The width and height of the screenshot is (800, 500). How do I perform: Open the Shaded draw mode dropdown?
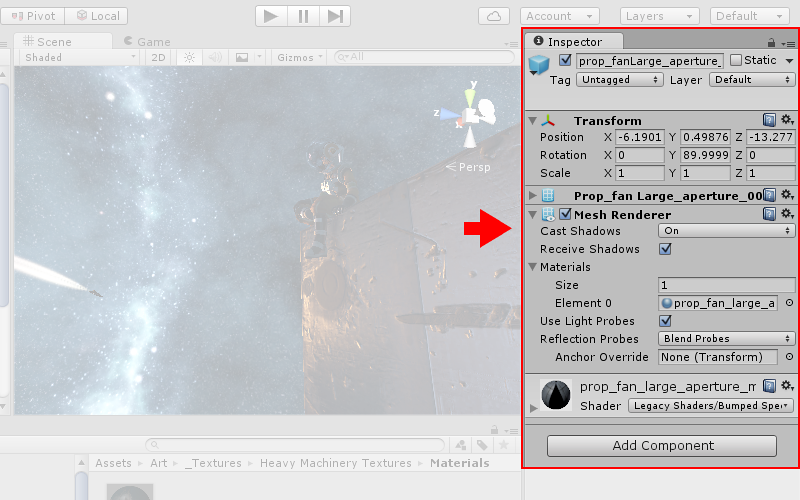coord(80,58)
